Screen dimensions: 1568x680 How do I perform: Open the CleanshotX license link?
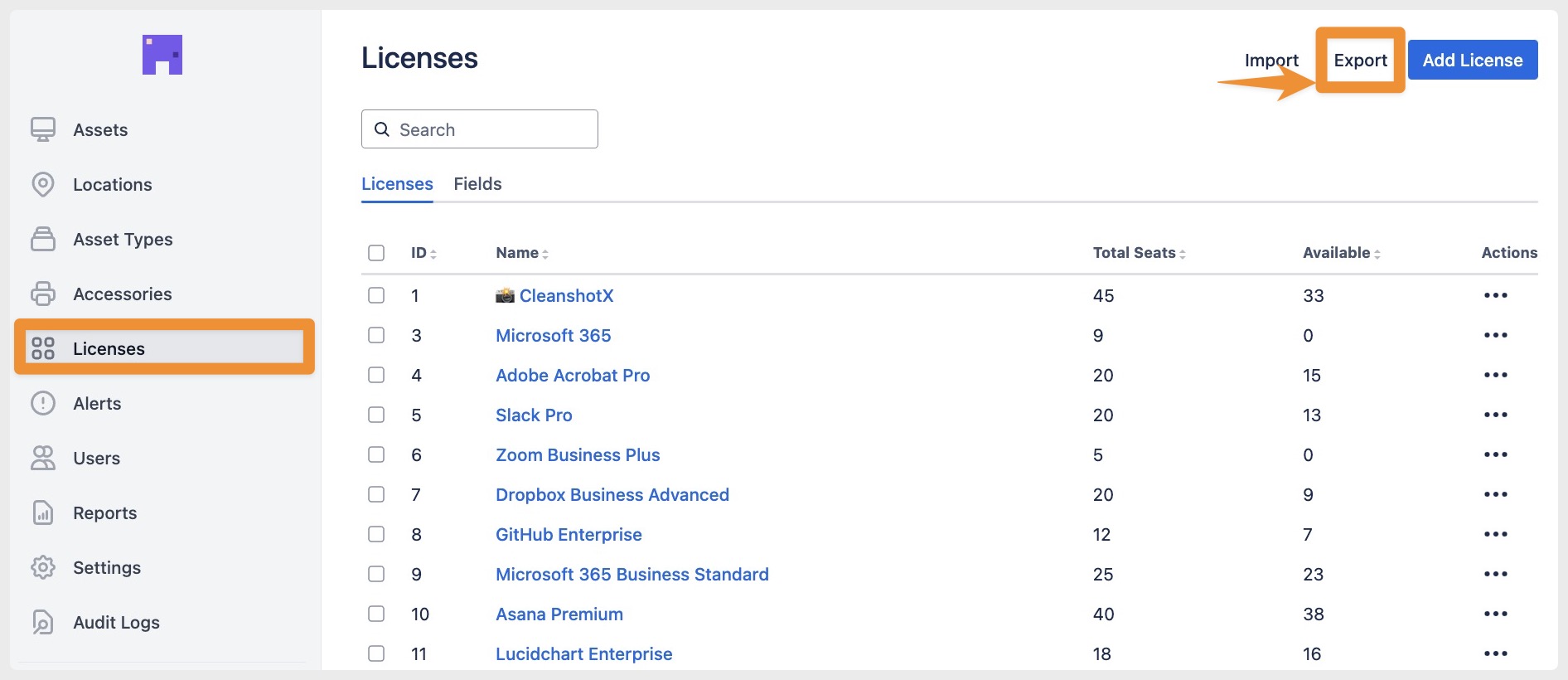coord(566,295)
